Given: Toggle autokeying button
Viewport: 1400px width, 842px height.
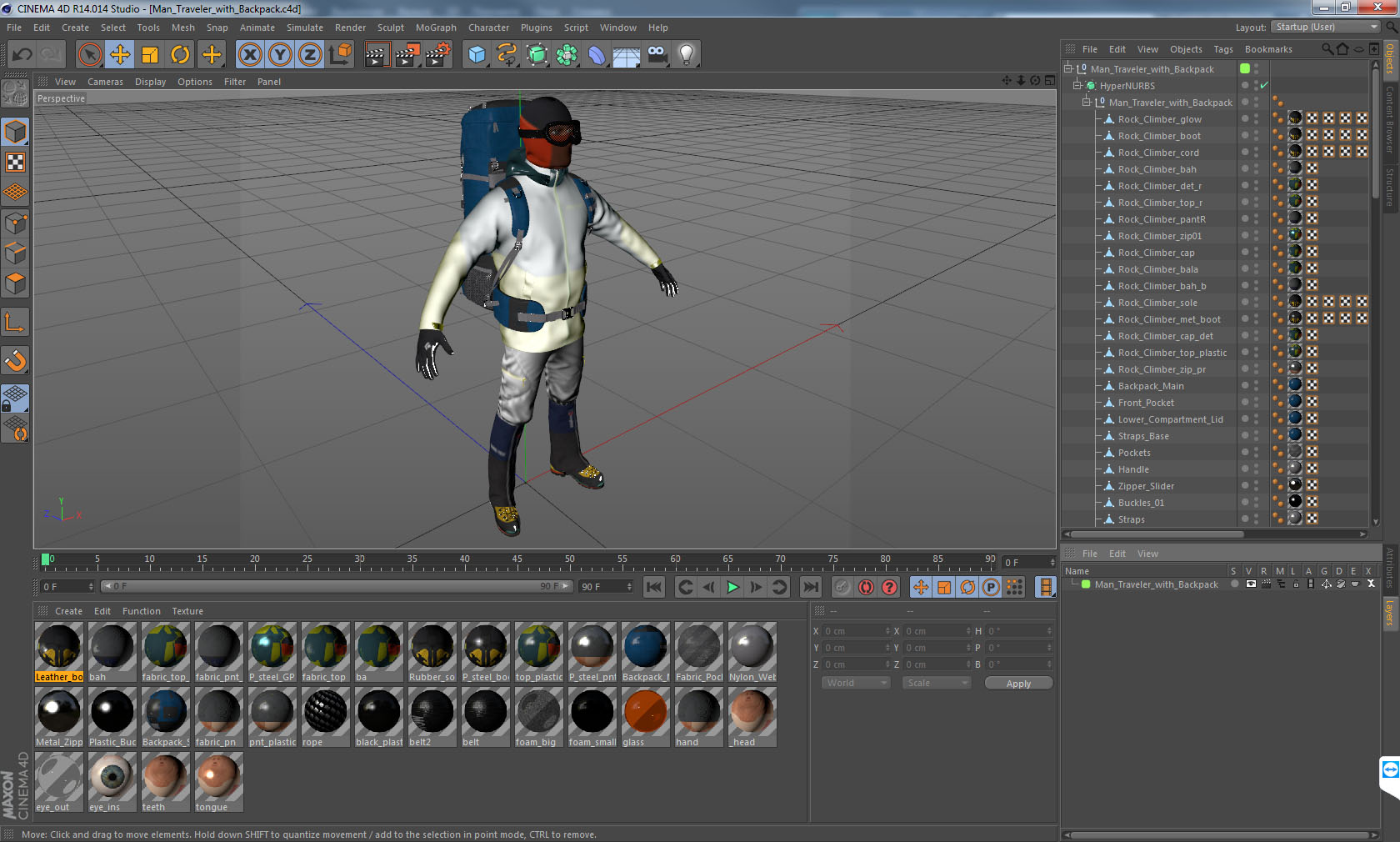Looking at the screenshot, I should 866,587.
